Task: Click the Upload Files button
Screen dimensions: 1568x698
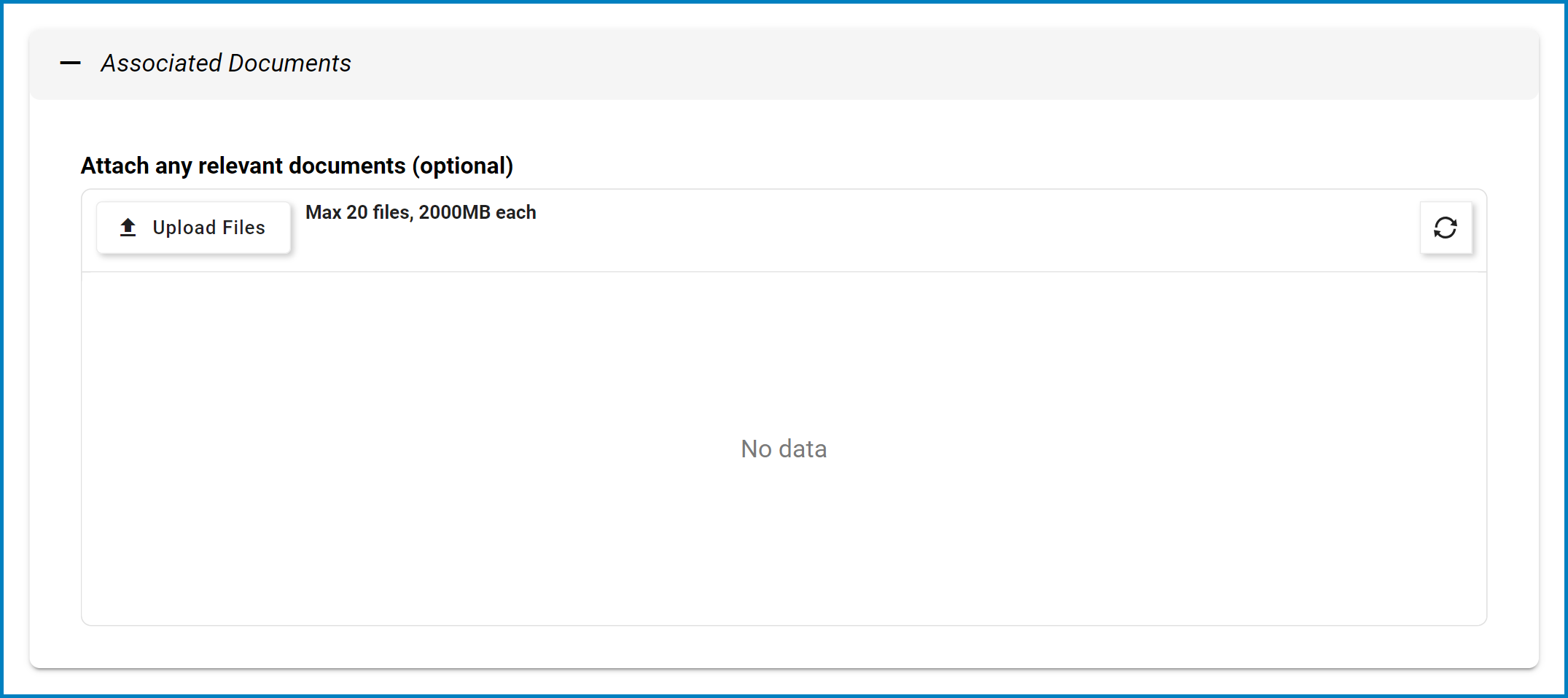Action: (x=194, y=228)
